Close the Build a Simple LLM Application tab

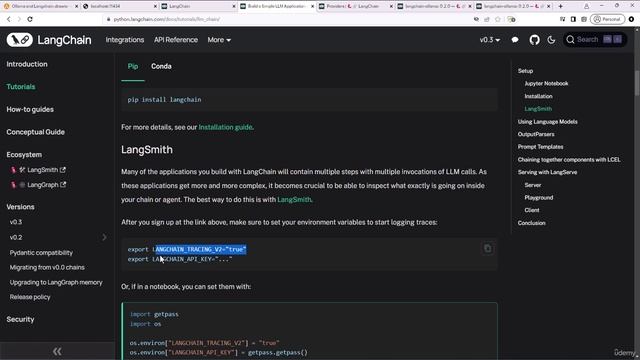point(312,6)
